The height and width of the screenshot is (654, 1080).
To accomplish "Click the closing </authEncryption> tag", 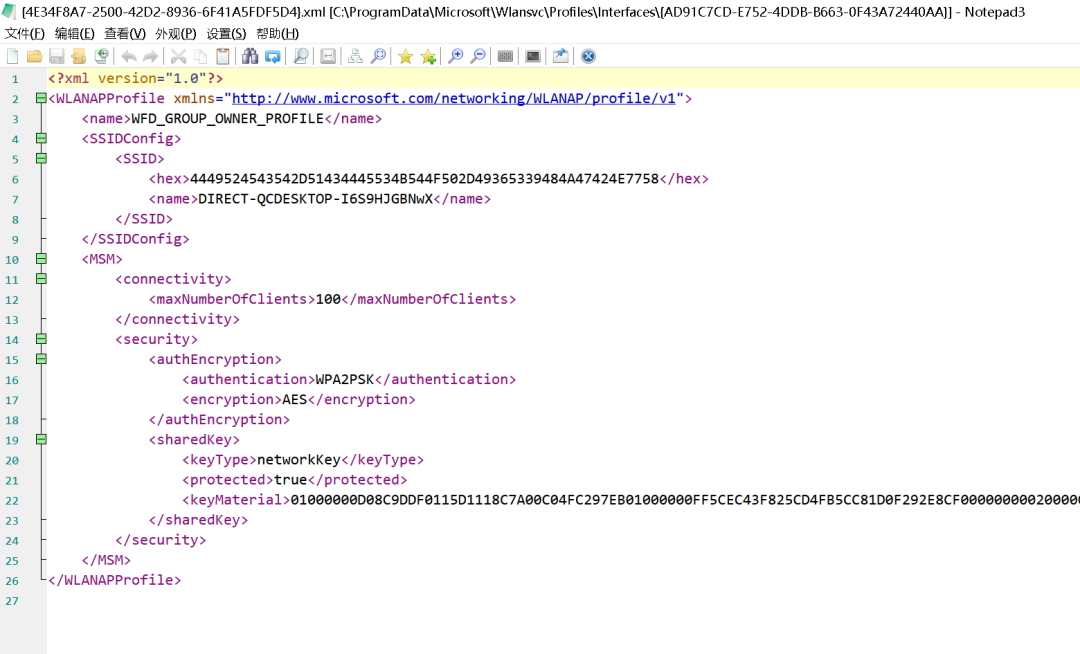I will tap(219, 419).
